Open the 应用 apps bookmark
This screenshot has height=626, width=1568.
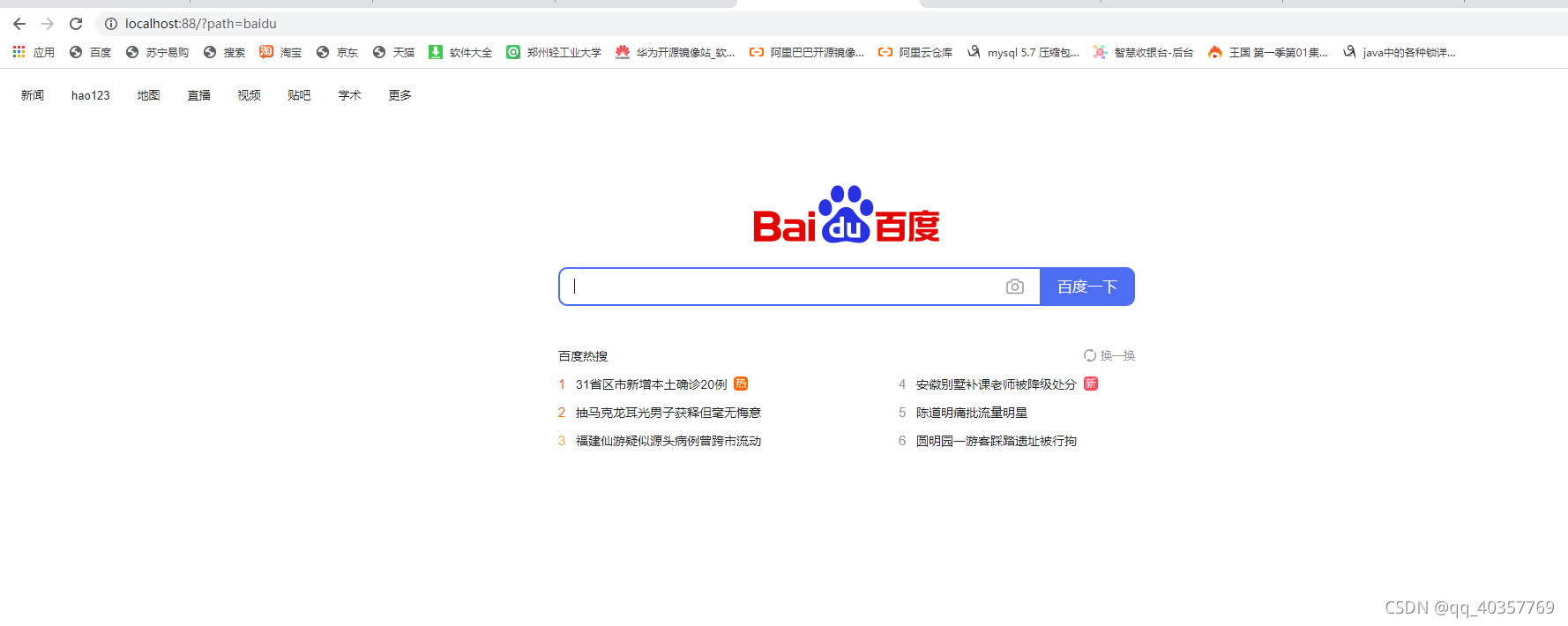(34, 53)
